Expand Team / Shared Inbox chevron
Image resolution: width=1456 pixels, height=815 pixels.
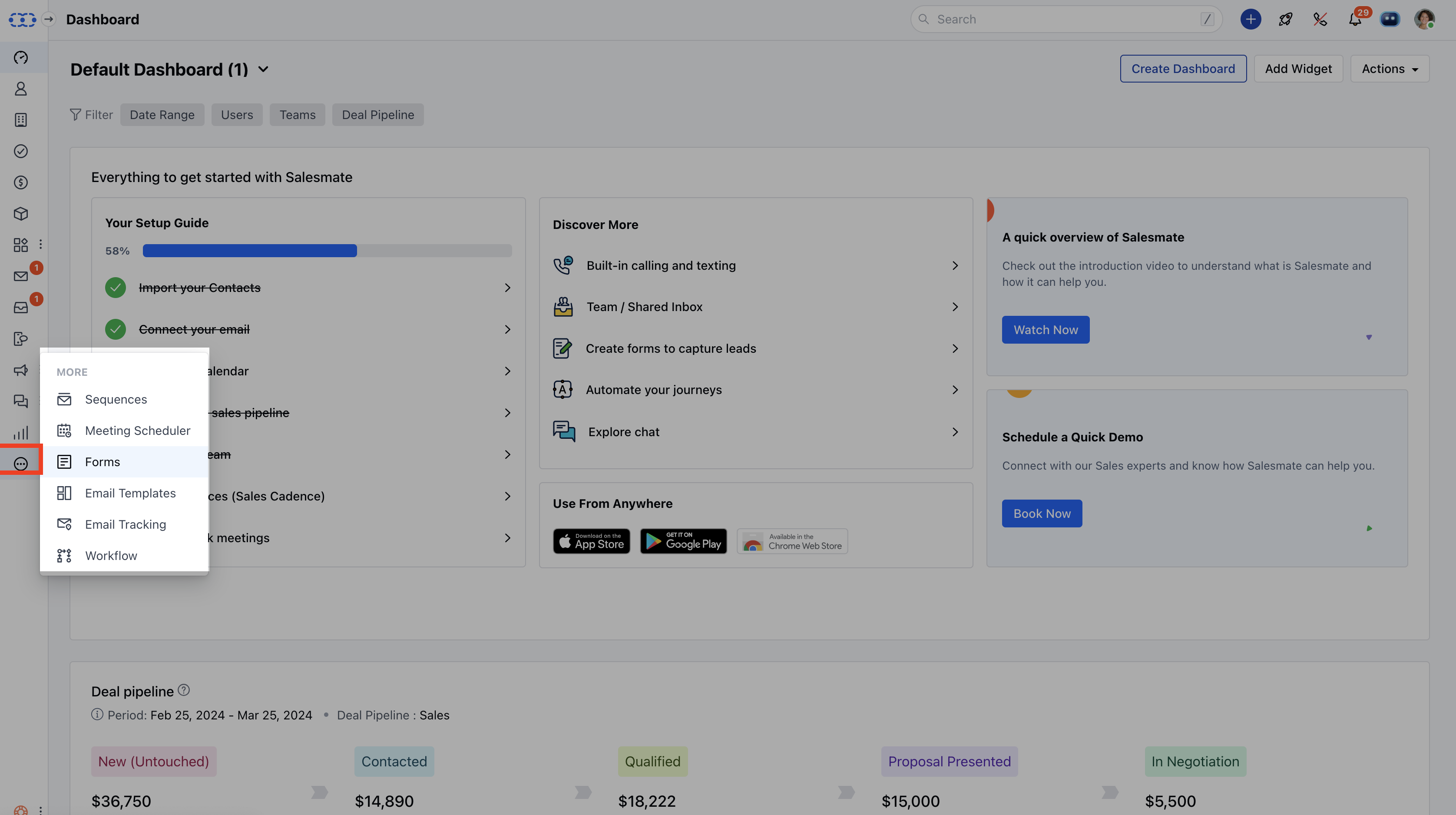(955, 307)
